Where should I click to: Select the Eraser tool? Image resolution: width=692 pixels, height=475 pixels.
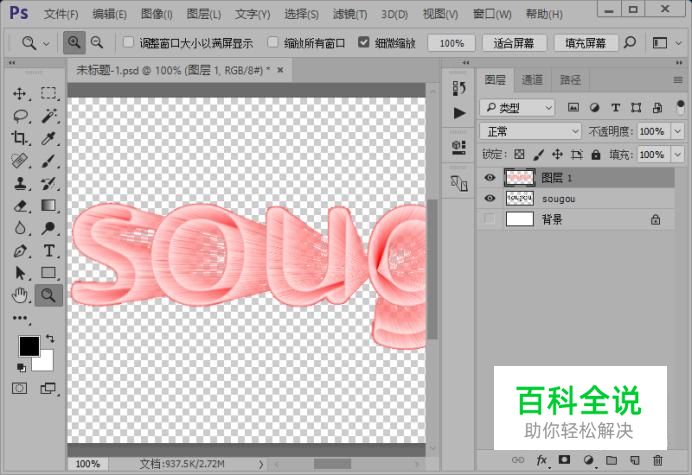20,206
